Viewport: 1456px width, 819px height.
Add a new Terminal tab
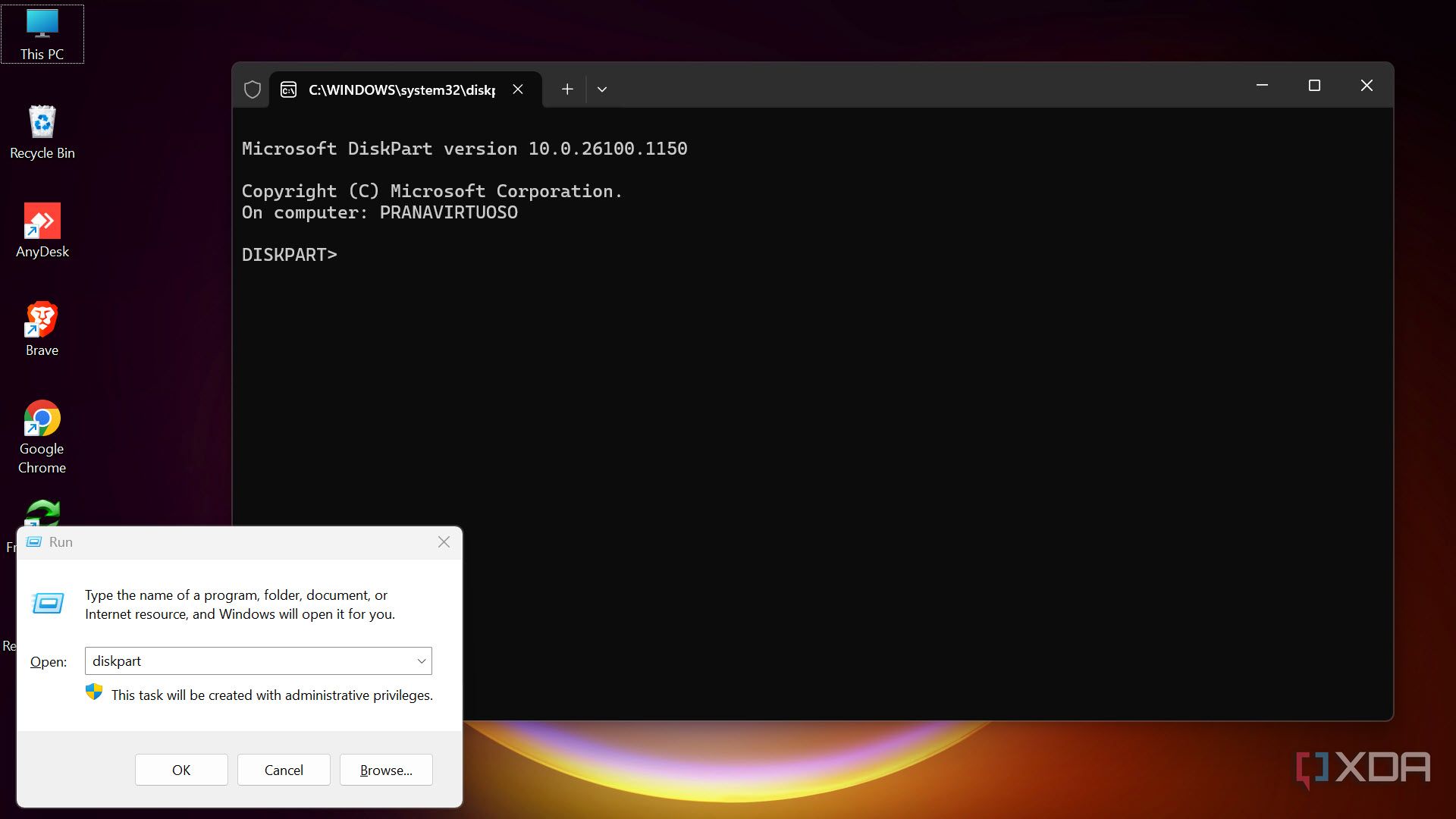566,89
